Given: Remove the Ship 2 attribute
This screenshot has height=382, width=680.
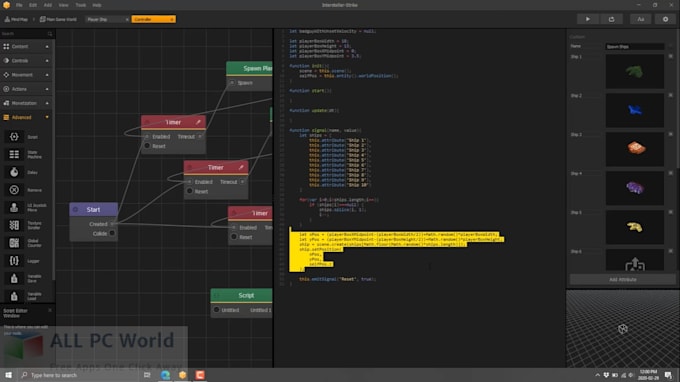Looking at the screenshot, I should pyautogui.click(x=670, y=95).
